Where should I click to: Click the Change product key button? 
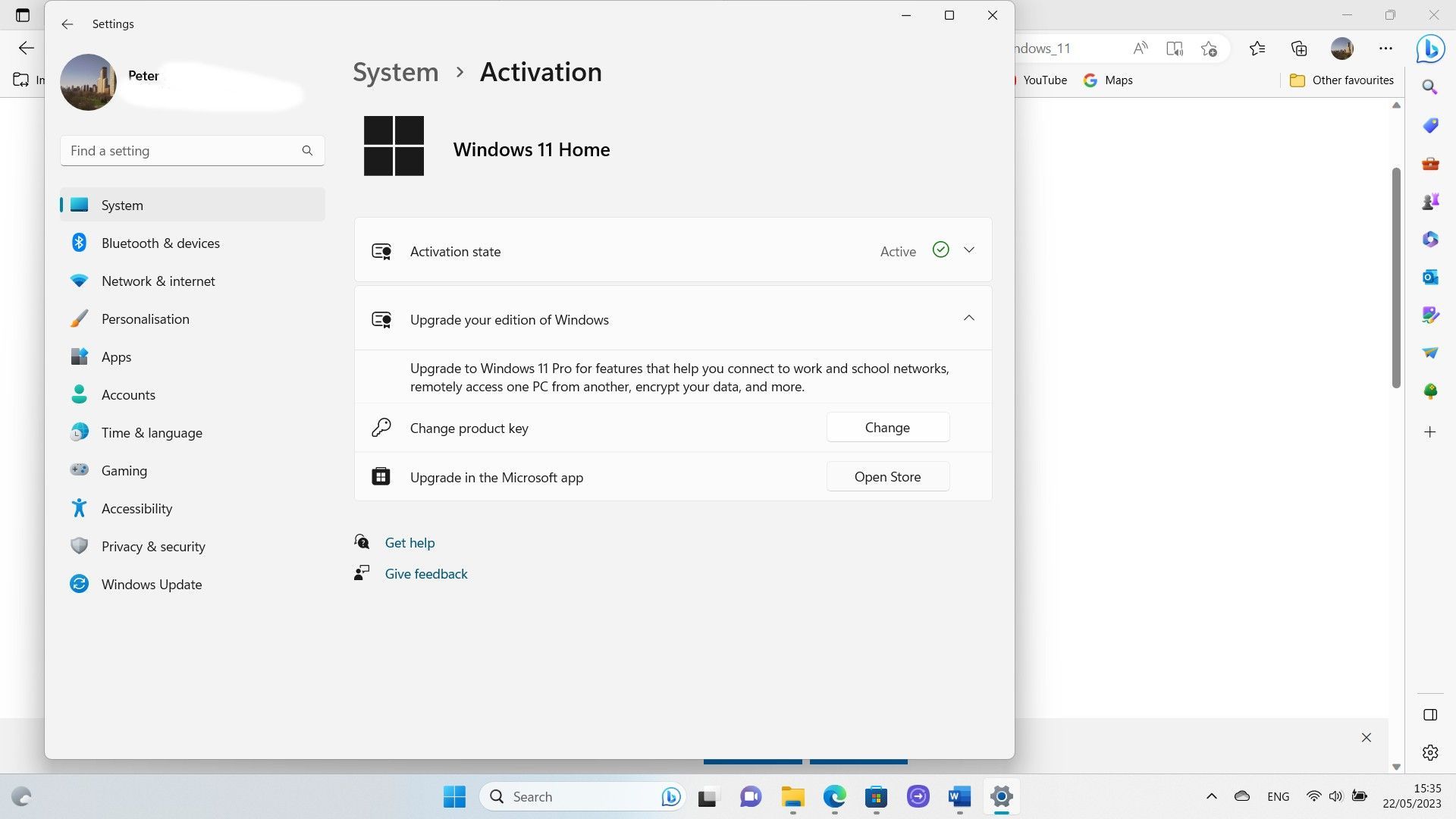pos(887,427)
